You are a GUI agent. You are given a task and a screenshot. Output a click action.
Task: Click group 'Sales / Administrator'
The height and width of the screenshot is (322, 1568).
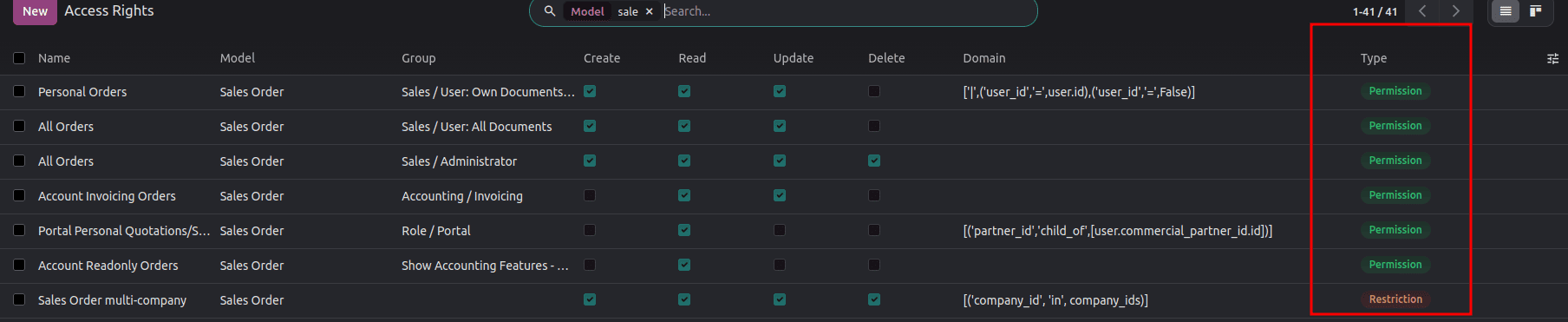(459, 161)
